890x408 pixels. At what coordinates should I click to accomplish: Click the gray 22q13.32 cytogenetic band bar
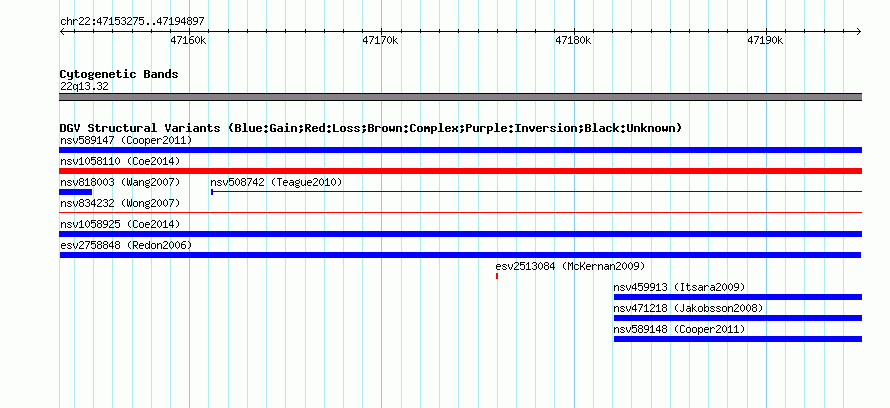click(460, 97)
